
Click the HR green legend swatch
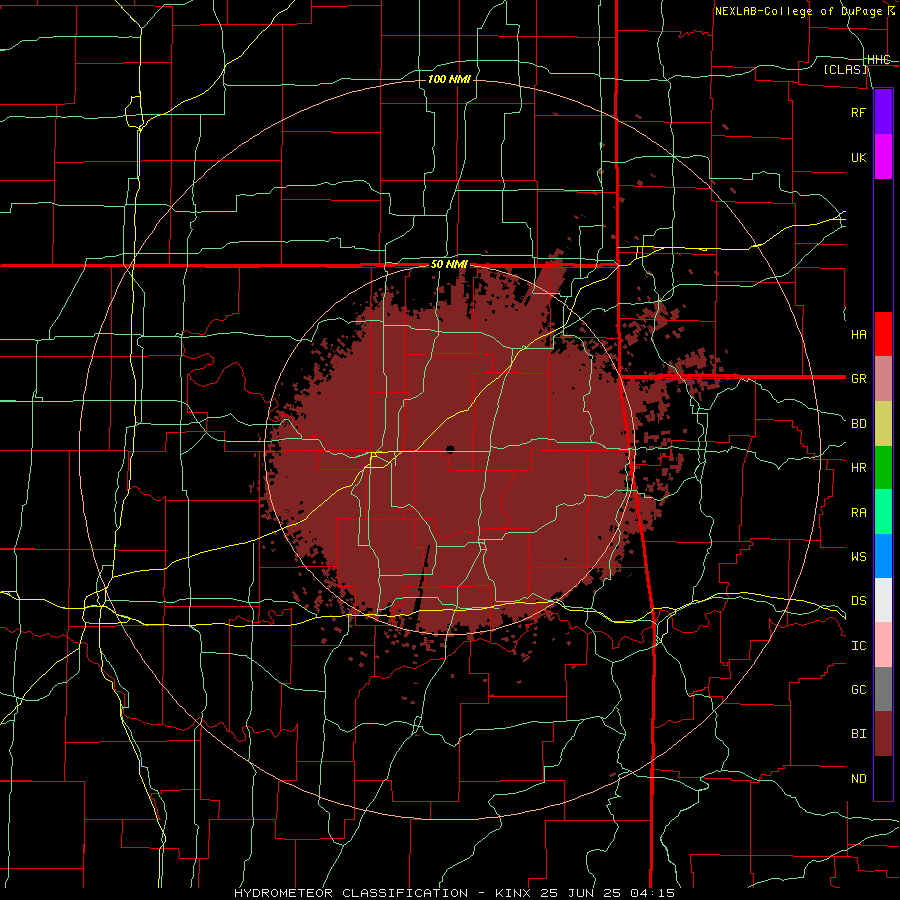pos(883,468)
